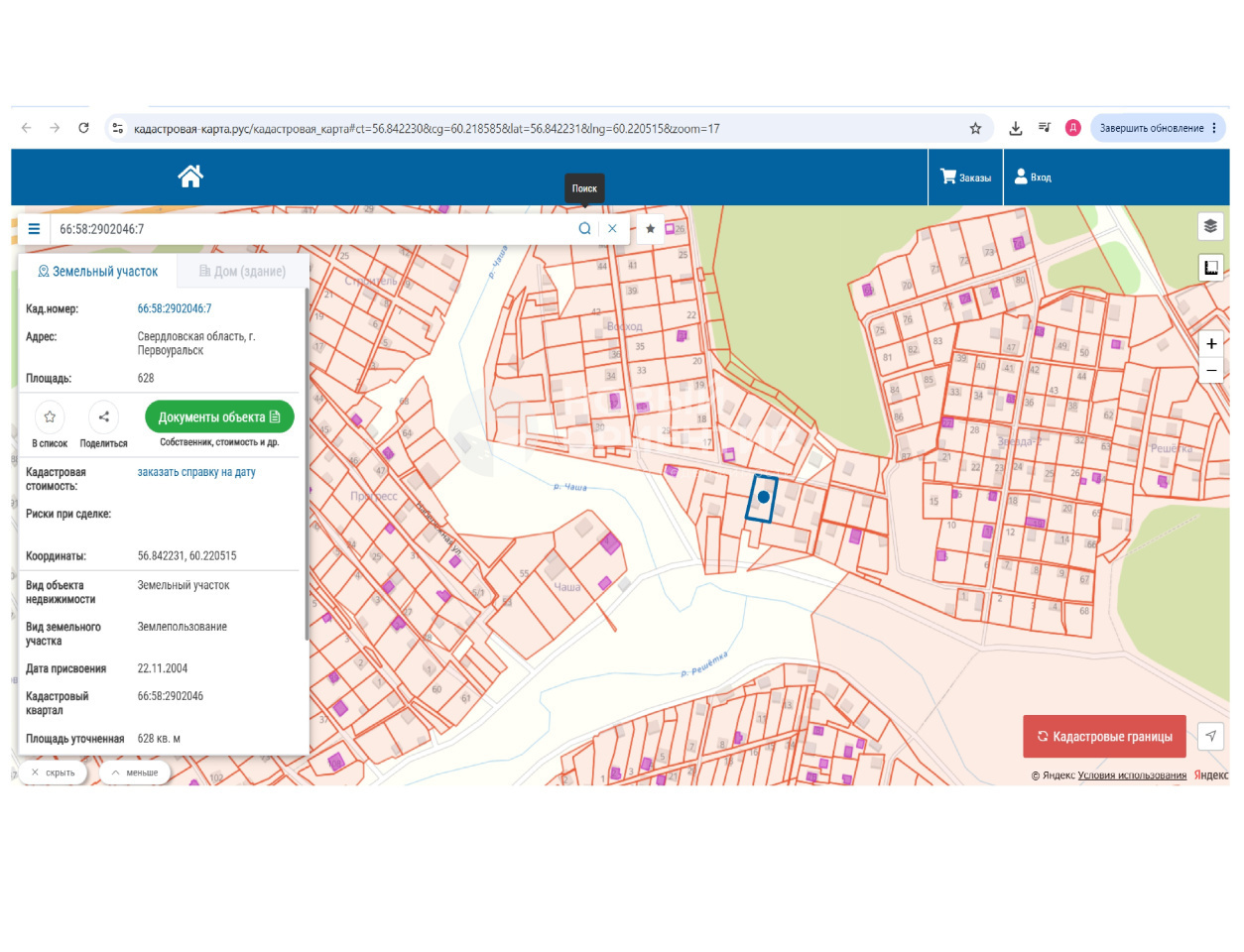Go forward in browser history
This screenshot has width=1244, height=952.
[55, 128]
